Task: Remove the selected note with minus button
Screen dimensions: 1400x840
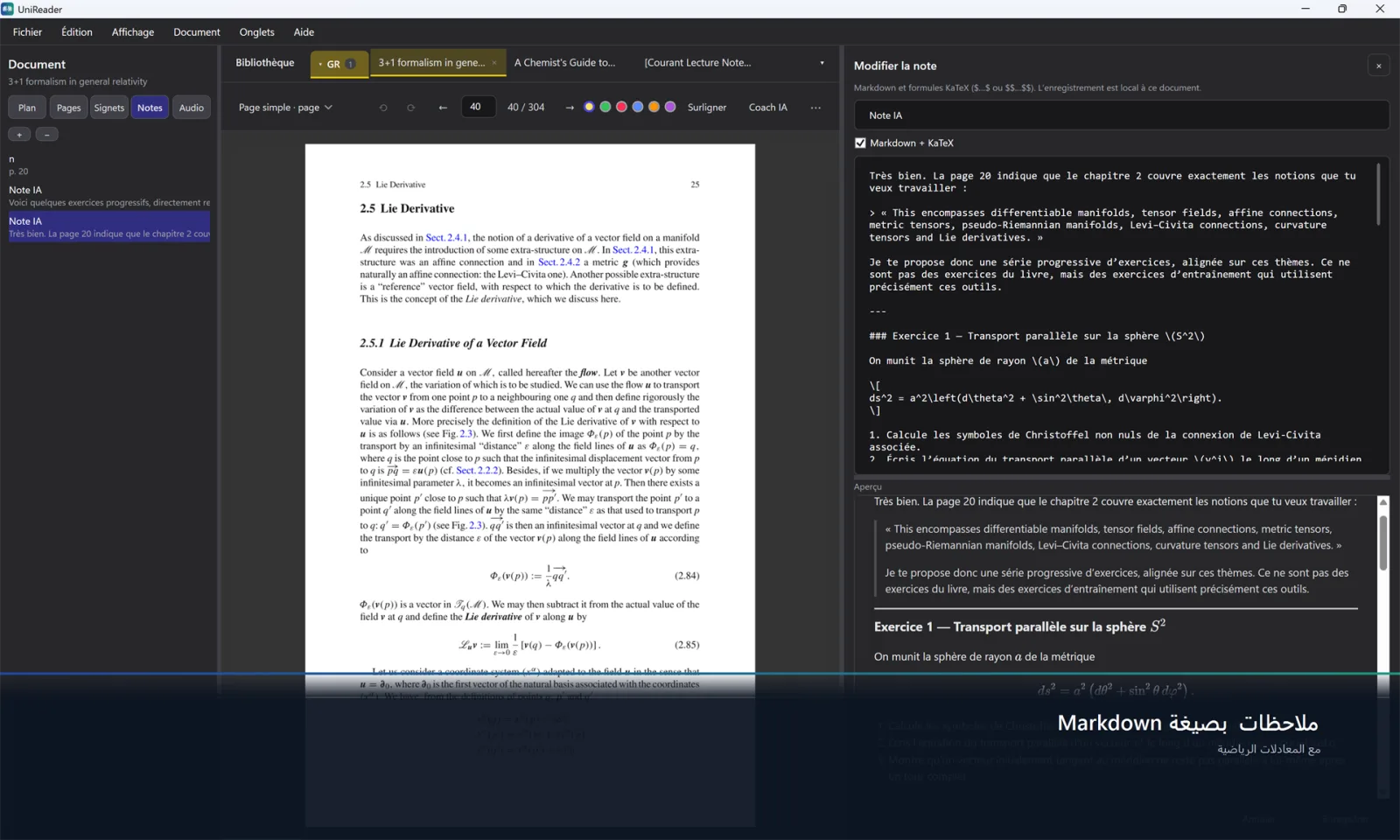Action: [x=47, y=135]
